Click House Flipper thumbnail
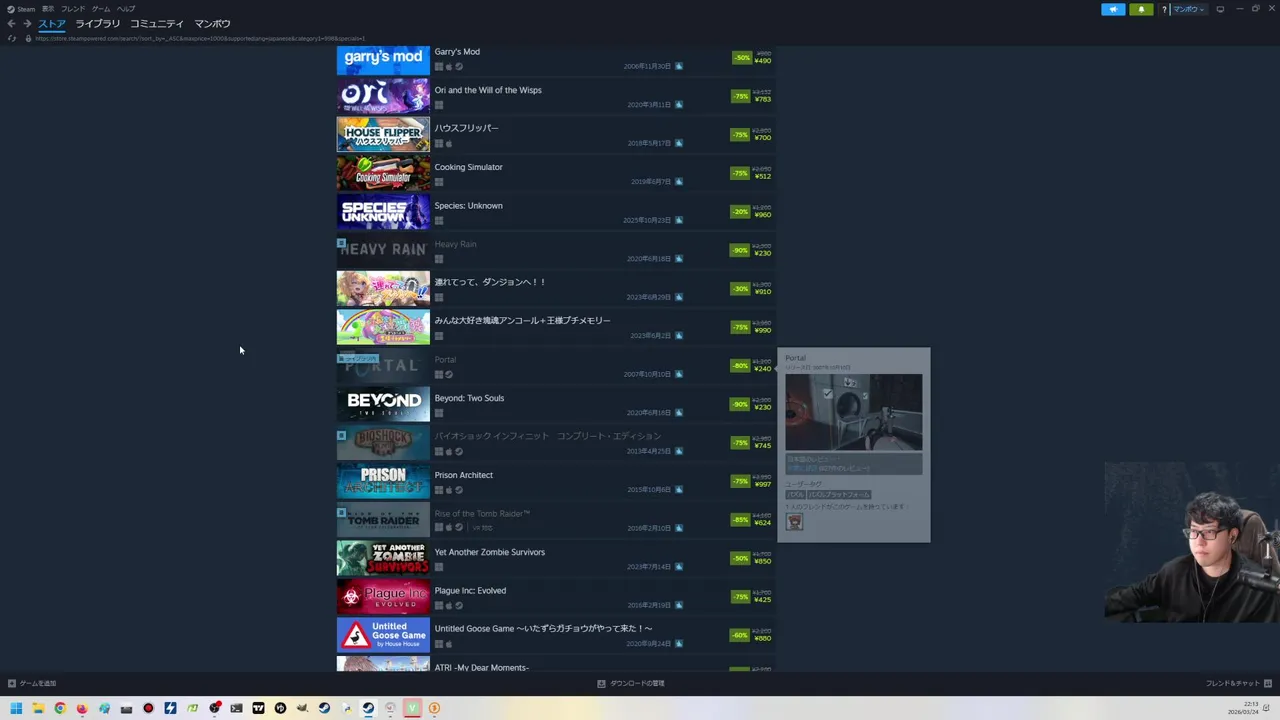1280x720 pixels. point(383,135)
